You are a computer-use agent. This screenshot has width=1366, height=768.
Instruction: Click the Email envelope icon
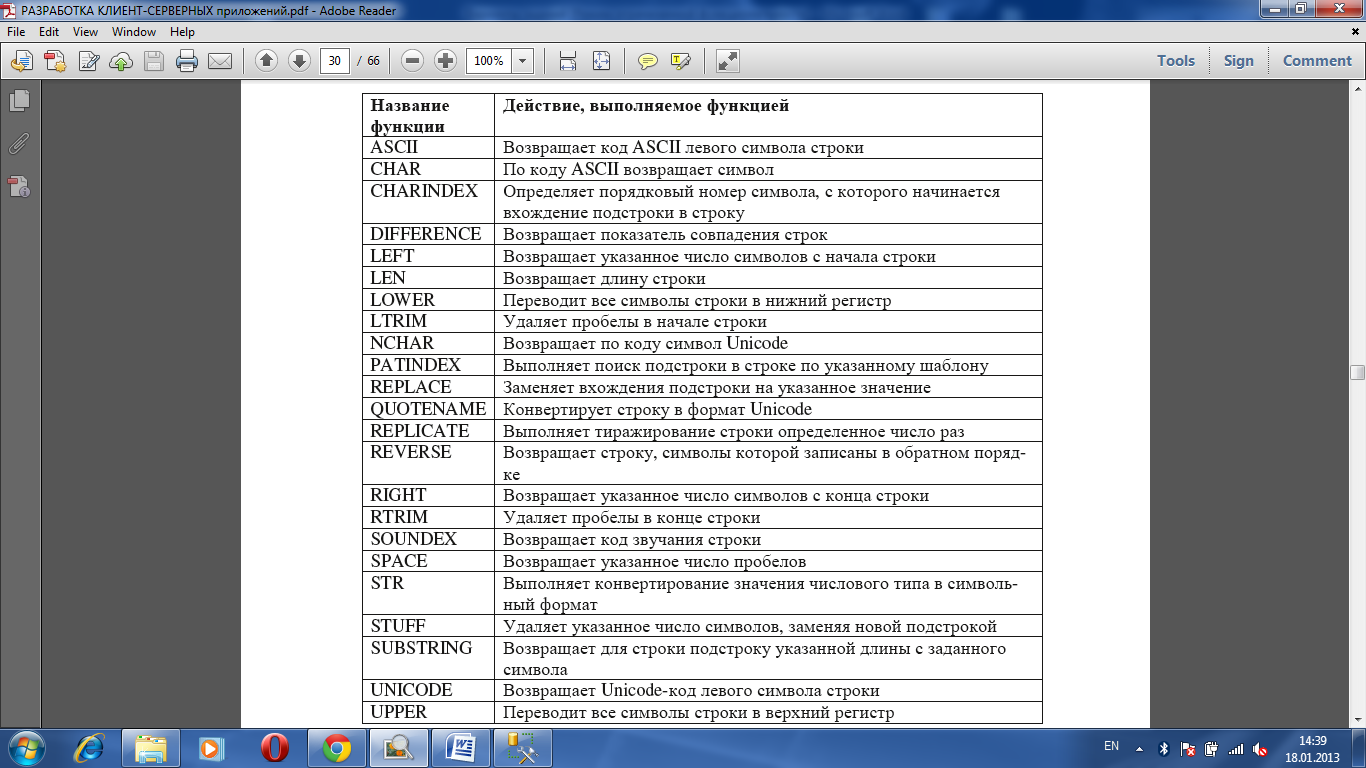(220, 61)
